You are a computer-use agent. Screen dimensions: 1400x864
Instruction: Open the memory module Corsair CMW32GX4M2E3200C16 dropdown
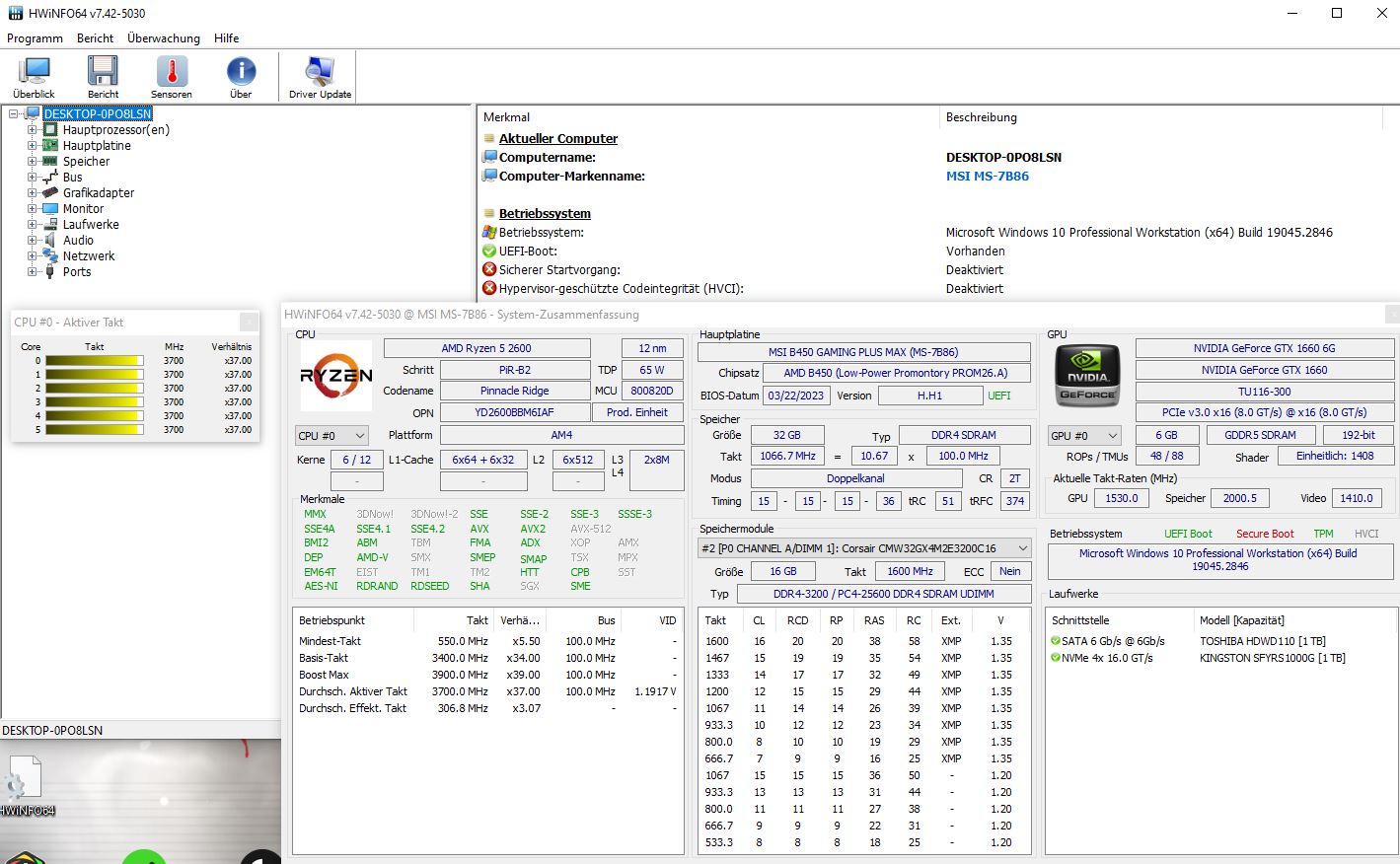(x=864, y=548)
